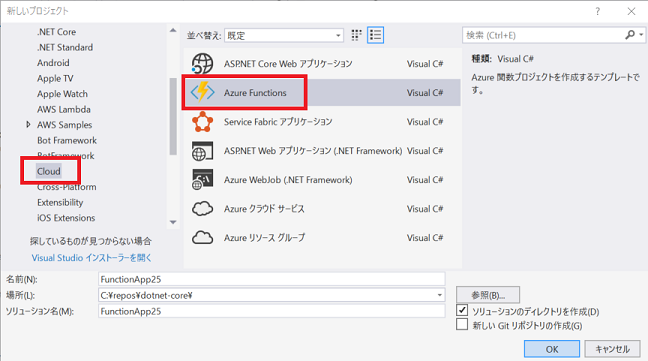Click the category list scroll up arrow
648x361 pixels.
[173, 30]
